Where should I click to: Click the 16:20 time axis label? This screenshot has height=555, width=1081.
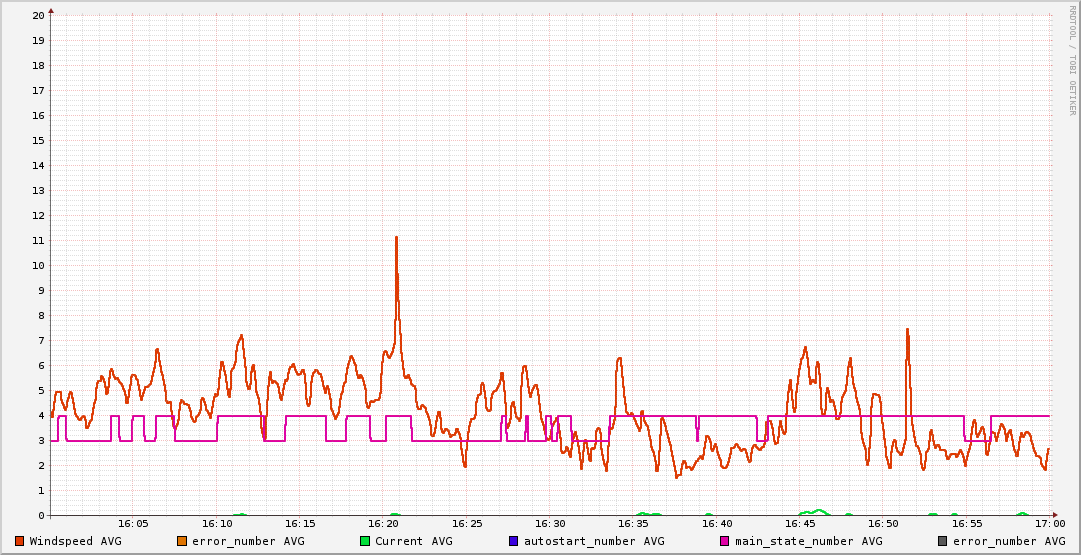384,523
